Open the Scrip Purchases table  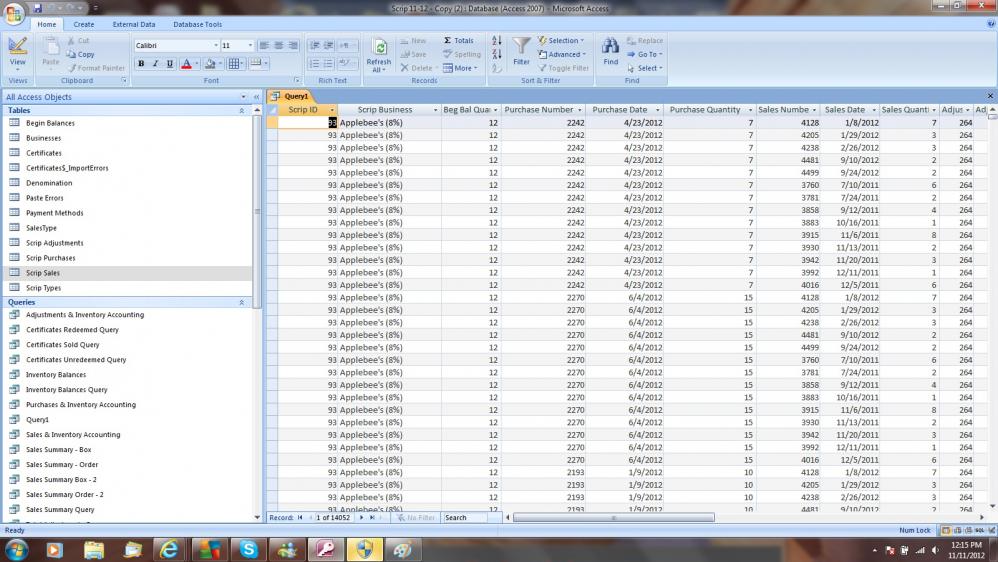[x=50, y=258]
